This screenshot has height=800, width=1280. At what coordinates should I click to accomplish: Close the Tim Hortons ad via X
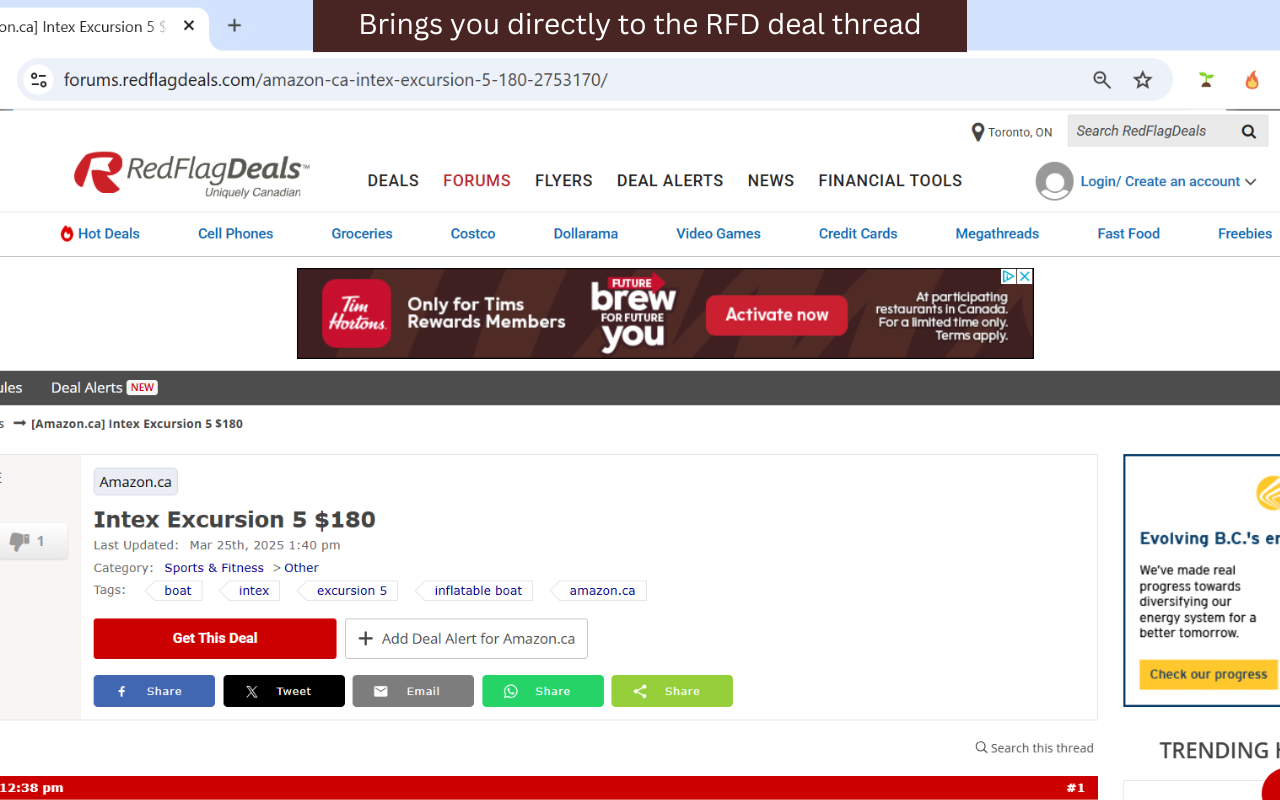pos(1025,277)
